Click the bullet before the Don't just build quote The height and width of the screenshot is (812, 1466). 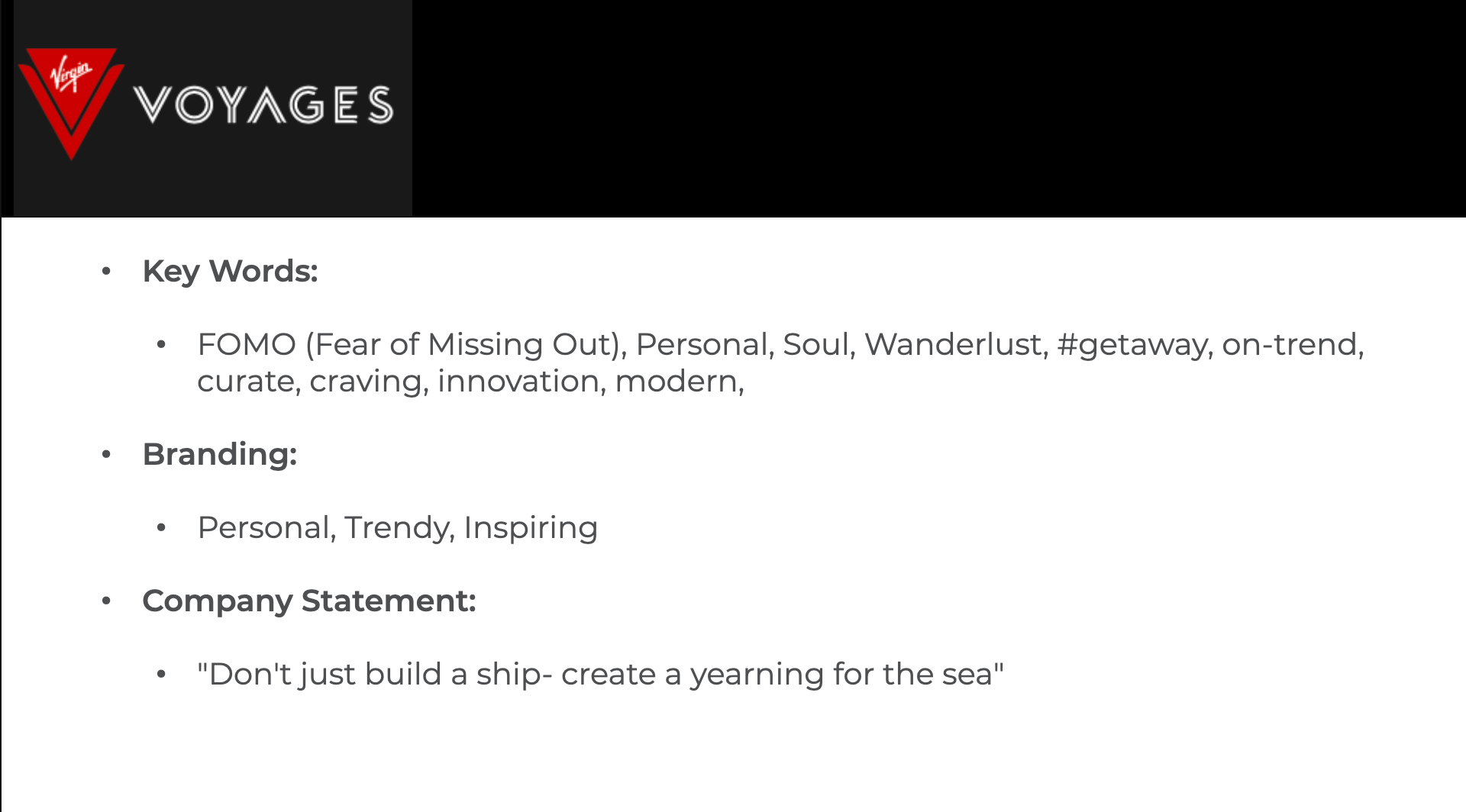pyautogui.click(x=161, y=674)
